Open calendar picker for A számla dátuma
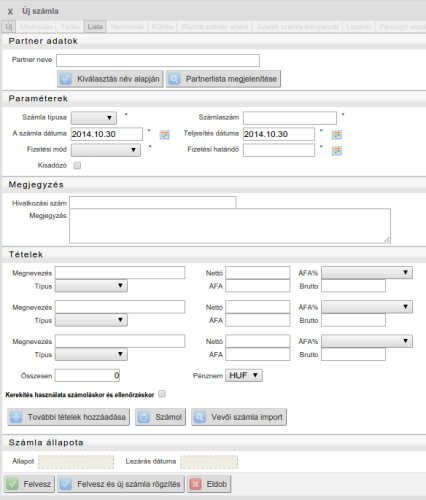The height and width of the screenshot is (500, 426). click(164, 135)
